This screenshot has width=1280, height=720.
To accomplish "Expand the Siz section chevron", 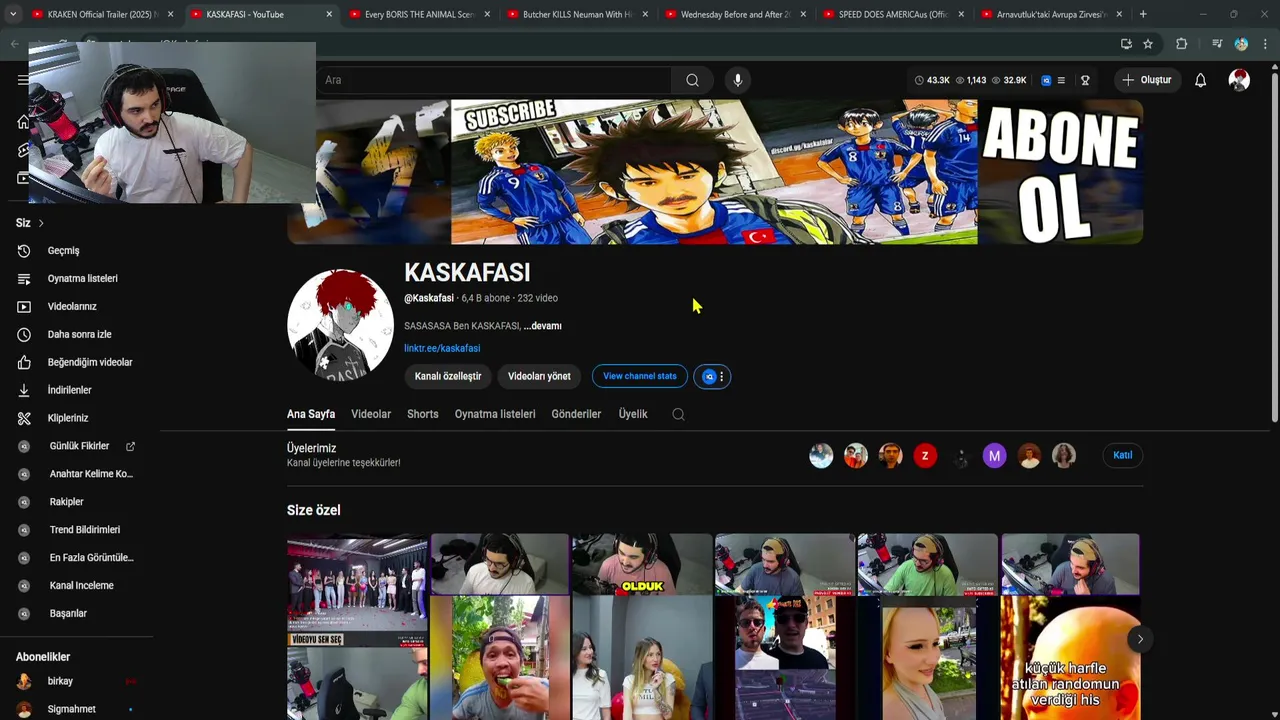I will tap(41, 223).
